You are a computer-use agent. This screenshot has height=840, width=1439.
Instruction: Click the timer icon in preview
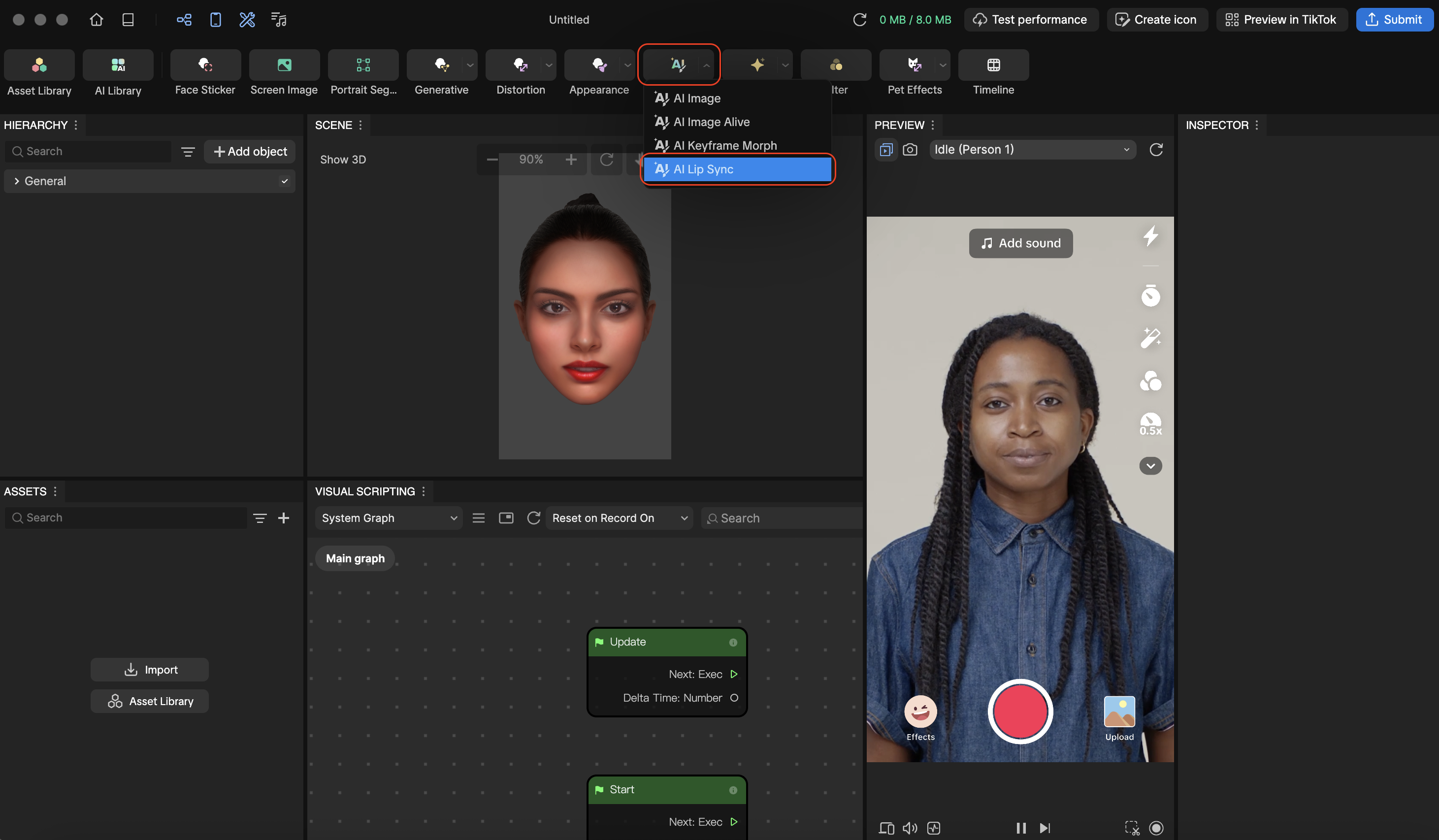click(x=1150, y=295)
